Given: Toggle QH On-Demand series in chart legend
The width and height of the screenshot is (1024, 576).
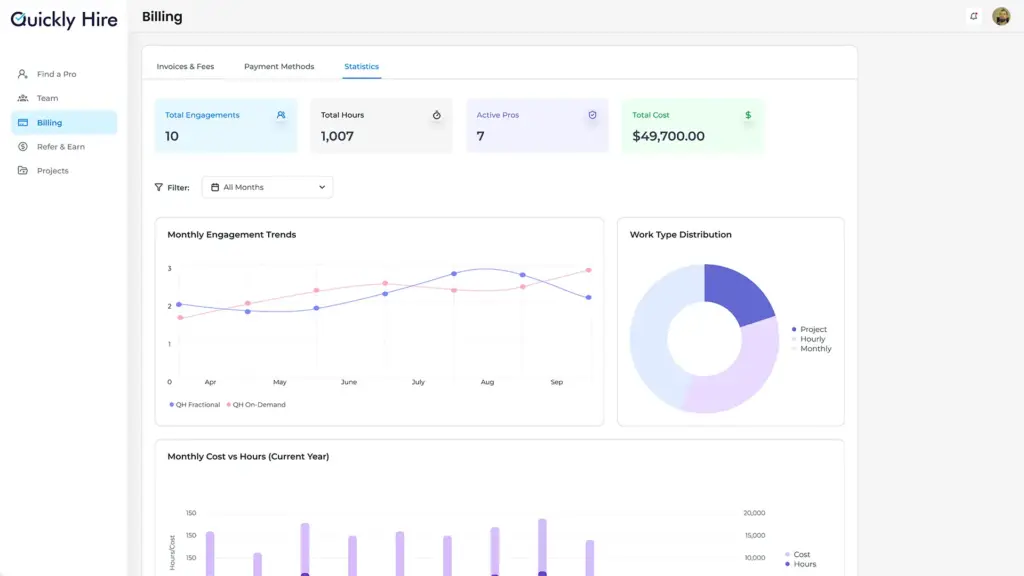Looking at the screenshot, I should click(x=257, y=405).
